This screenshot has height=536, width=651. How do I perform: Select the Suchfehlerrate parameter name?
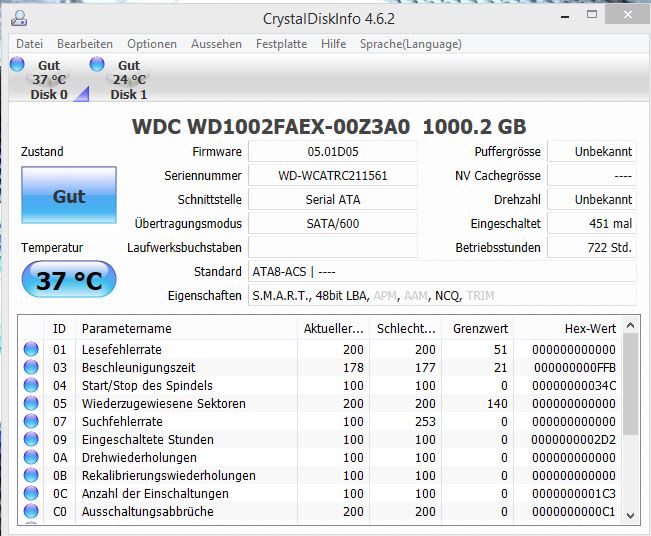pyautogui.click(x=122, y=421)
